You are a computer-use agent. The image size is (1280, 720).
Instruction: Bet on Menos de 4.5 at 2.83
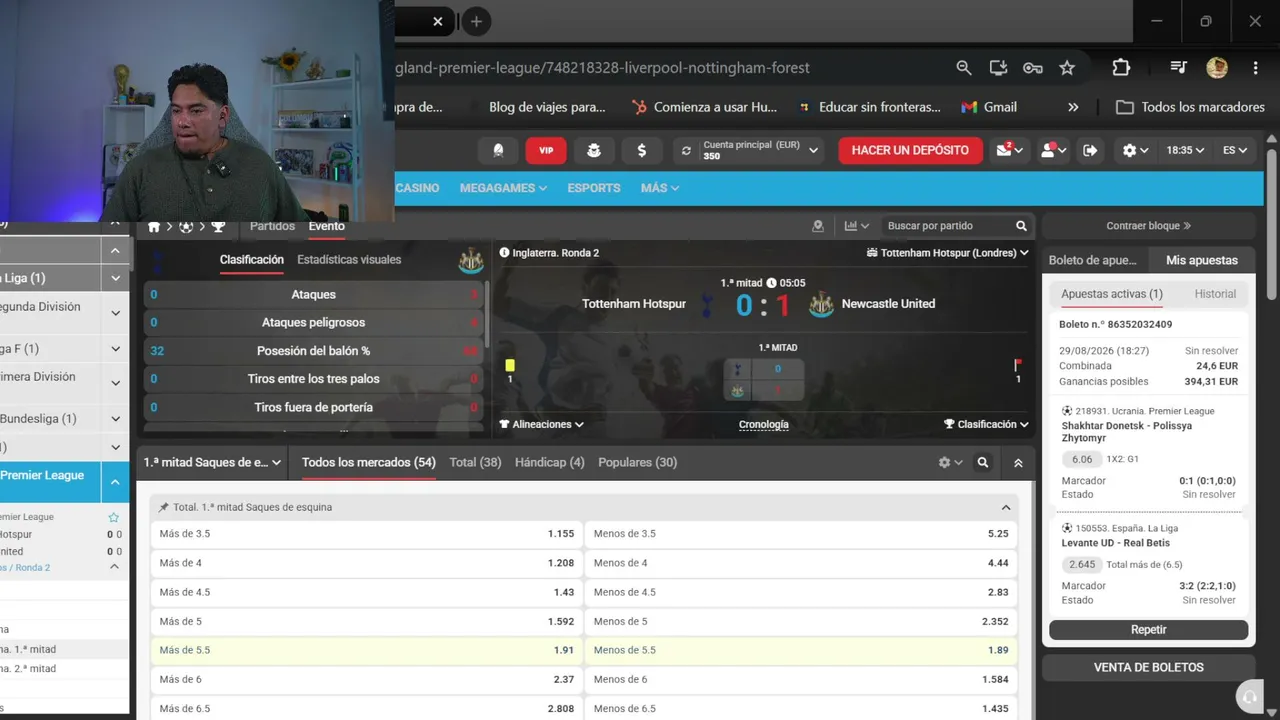click(800, 592)
